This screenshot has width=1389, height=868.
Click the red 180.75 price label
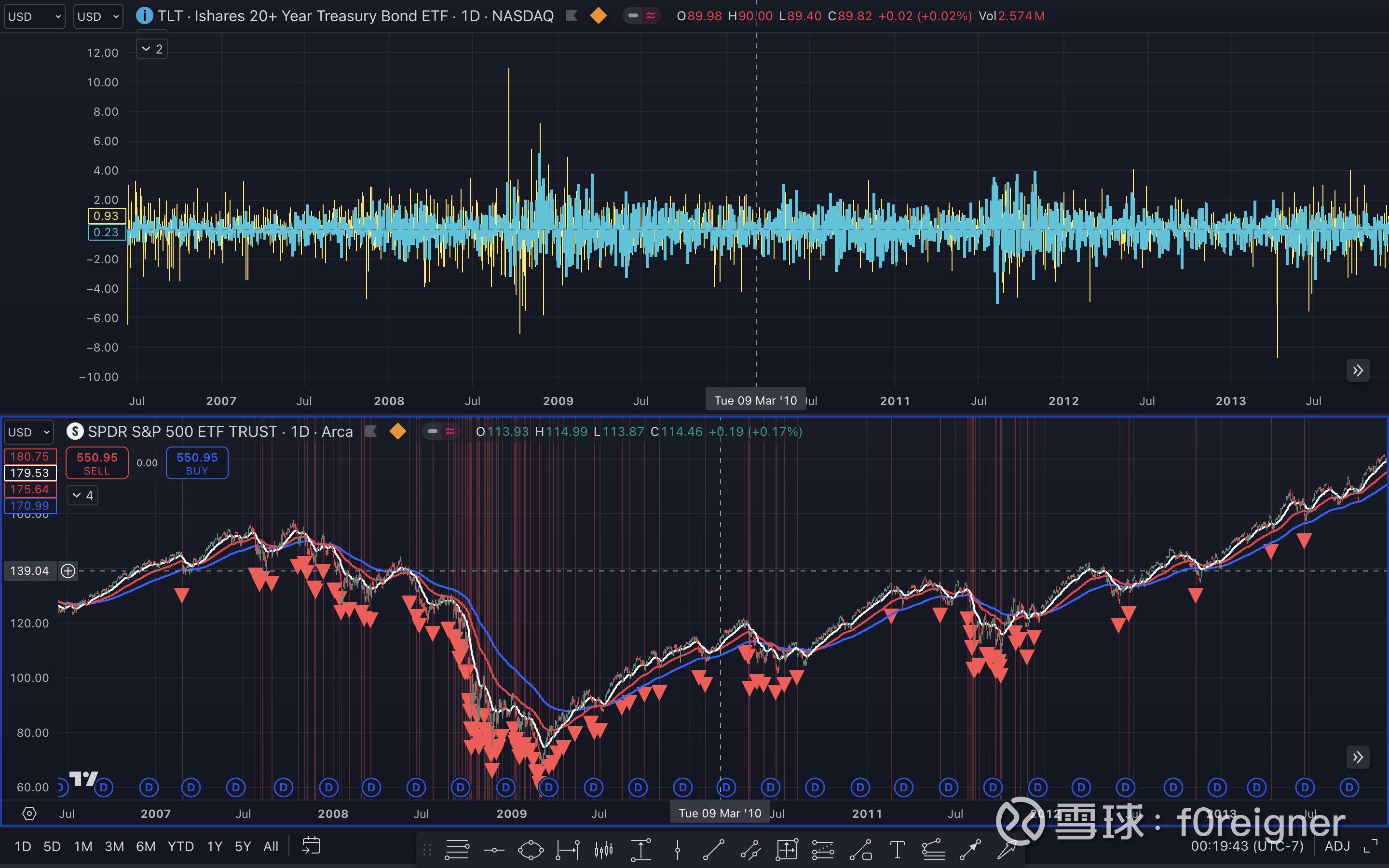pos(30,456)
